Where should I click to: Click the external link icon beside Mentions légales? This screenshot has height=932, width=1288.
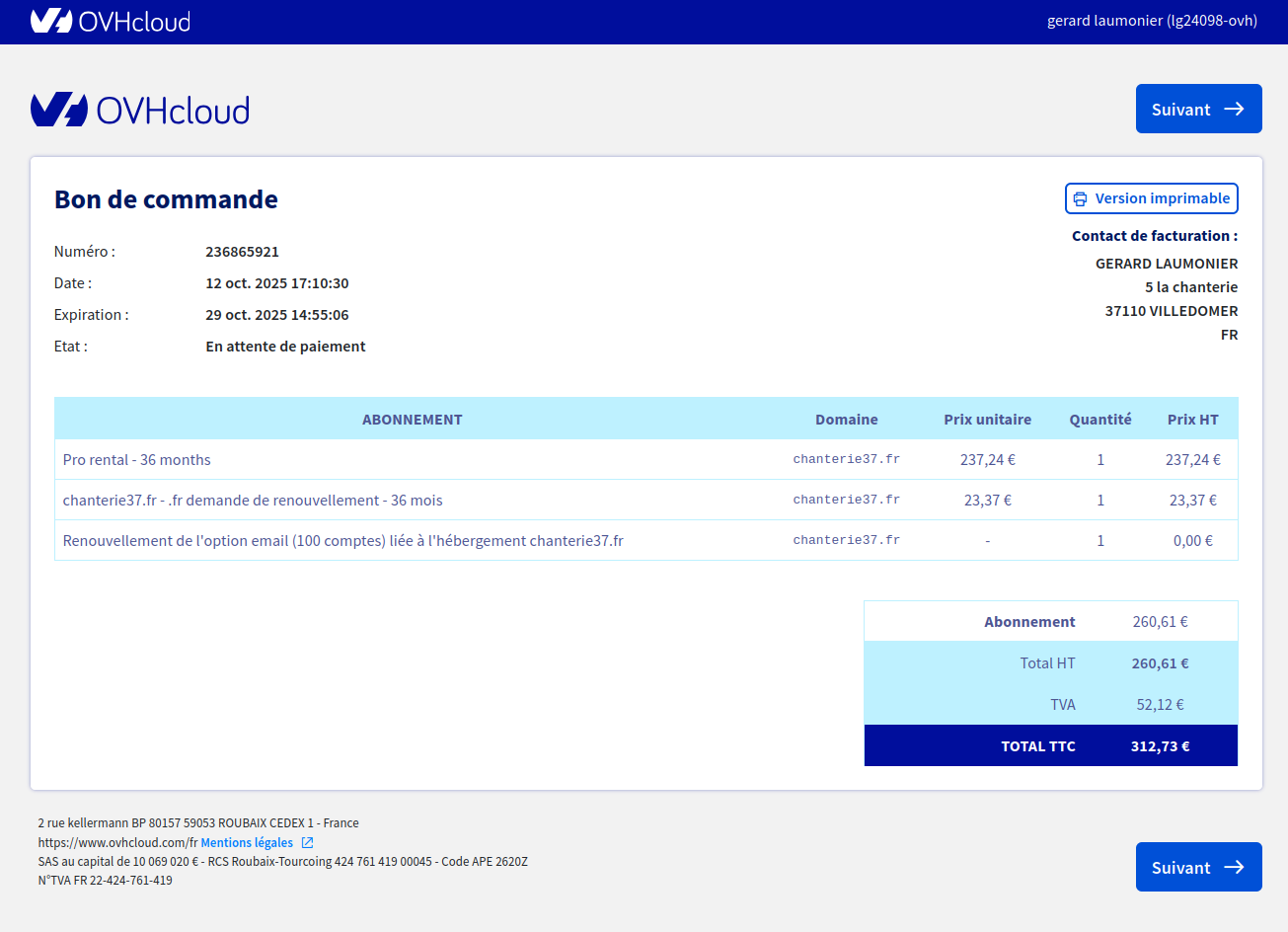[308, 842]
